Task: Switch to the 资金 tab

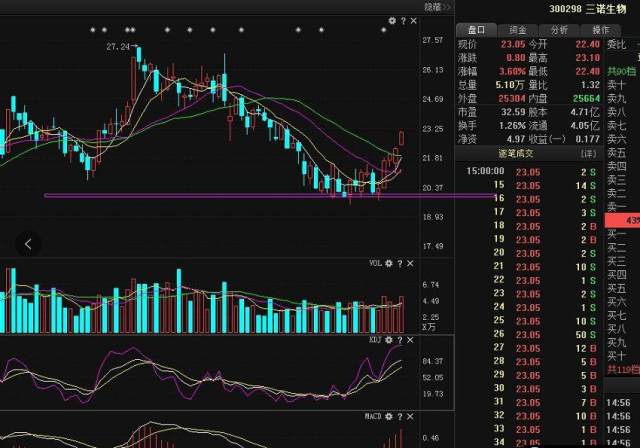Action: click(518, 30)
